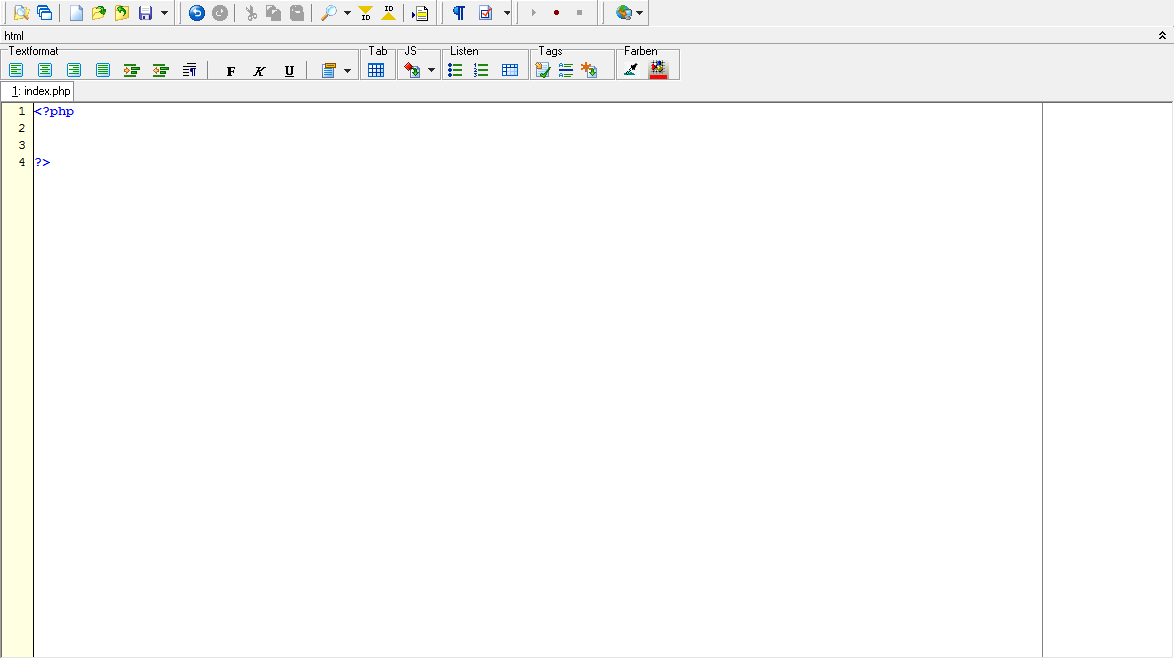The height and width of the screenshot is (659, 1174).
Task: Collapse the html toolbar panel with chevron
Action: point(1162,36)
